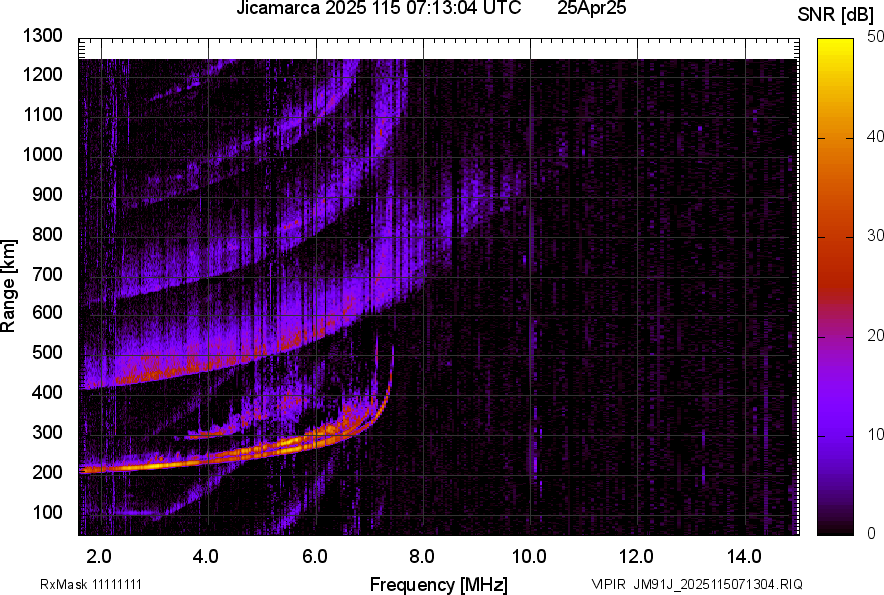Click the colorbar tick label '40'
884x595 pixels.
[x=875, y=136]
